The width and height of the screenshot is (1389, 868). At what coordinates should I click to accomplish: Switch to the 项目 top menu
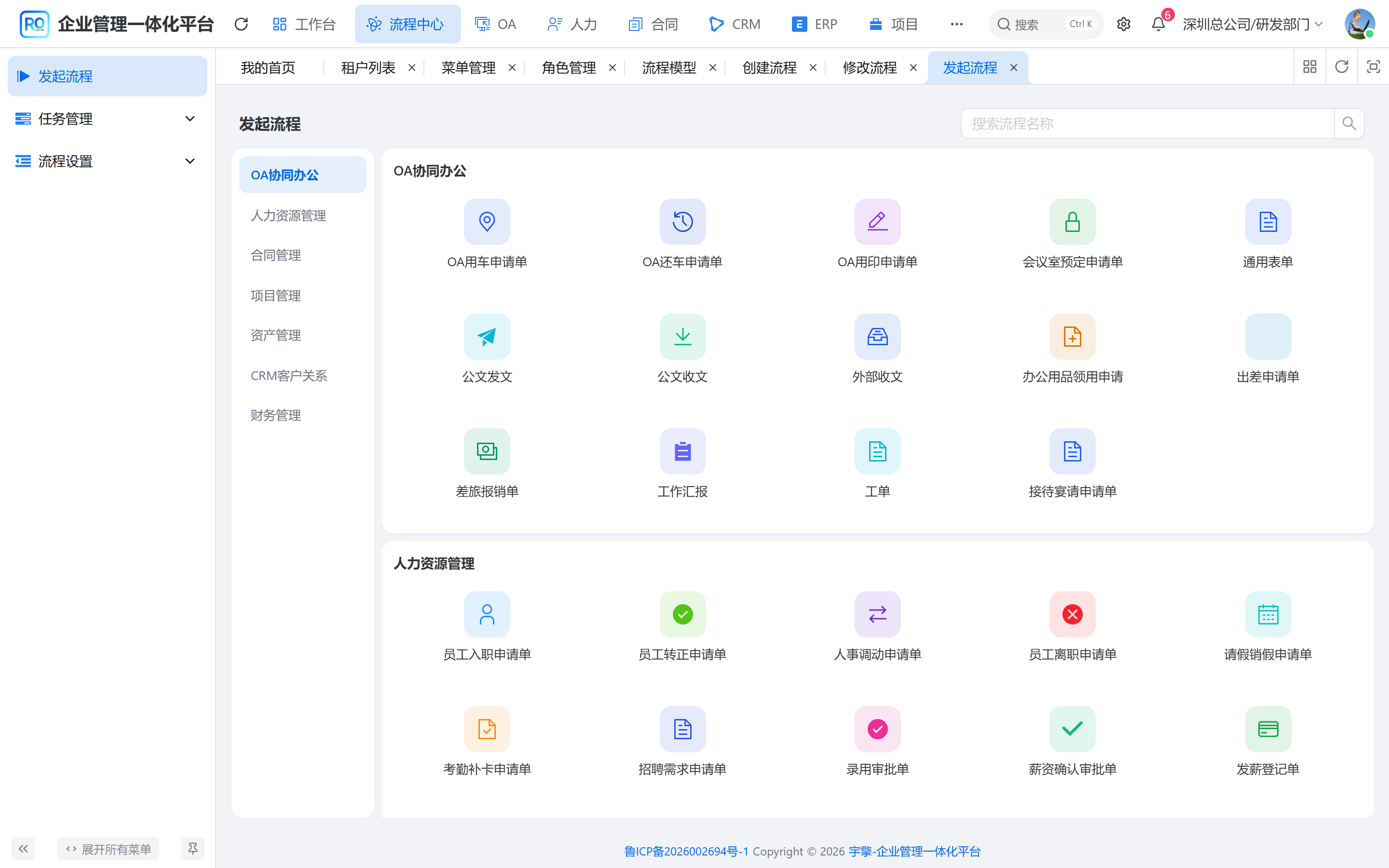point(894,24)
